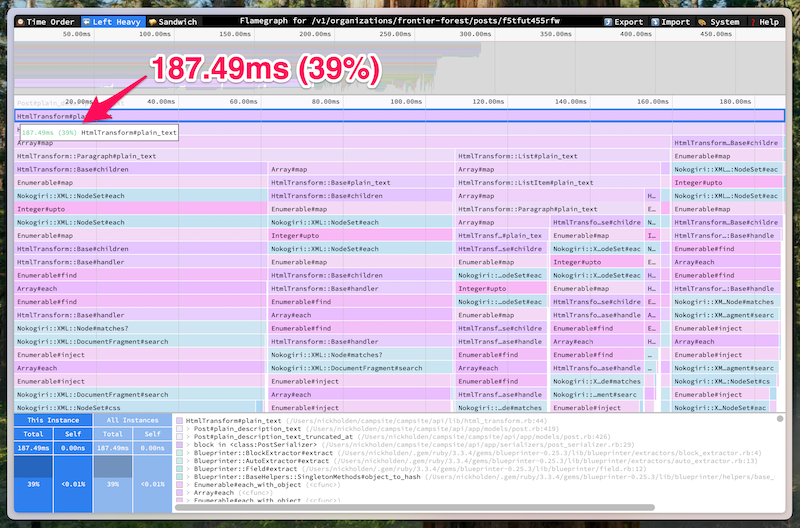
Task: Click the swatch beside Post#plain_description_text
Action: [x=180, y=429]
